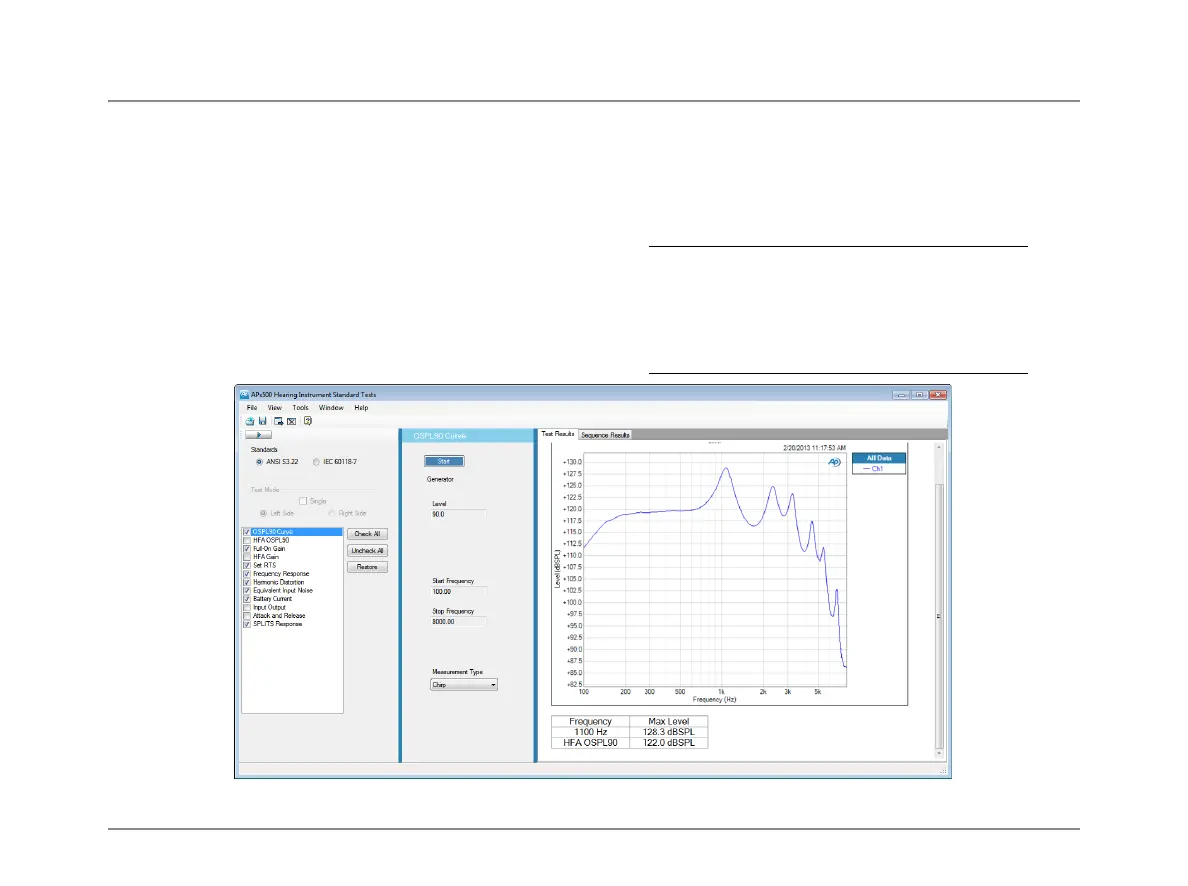The image size is (1188, 886).
Task: Click the results scrollbar up arrow
Action: tap(939, 447)
